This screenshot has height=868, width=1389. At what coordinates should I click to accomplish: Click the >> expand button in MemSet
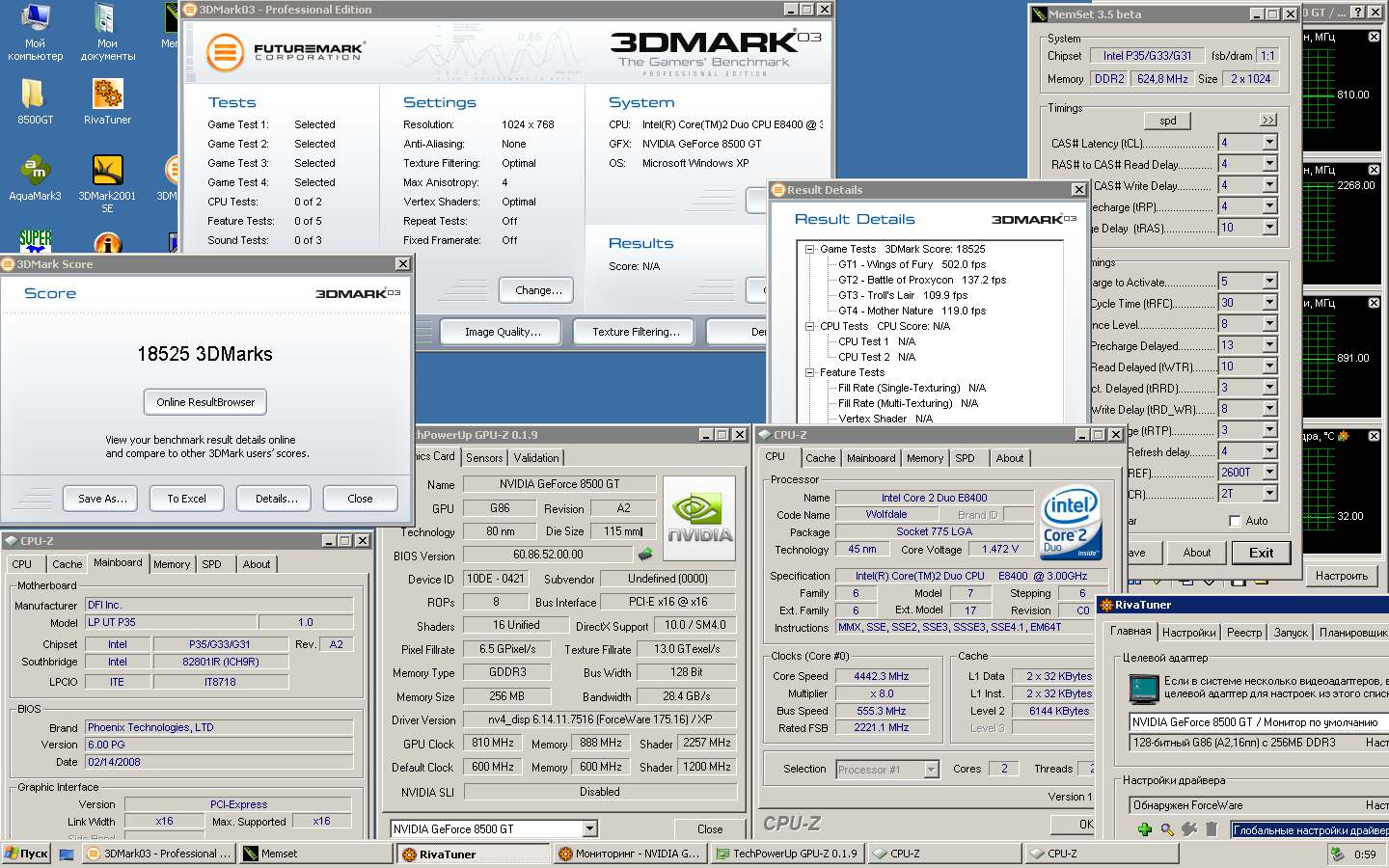[1267, 121]
